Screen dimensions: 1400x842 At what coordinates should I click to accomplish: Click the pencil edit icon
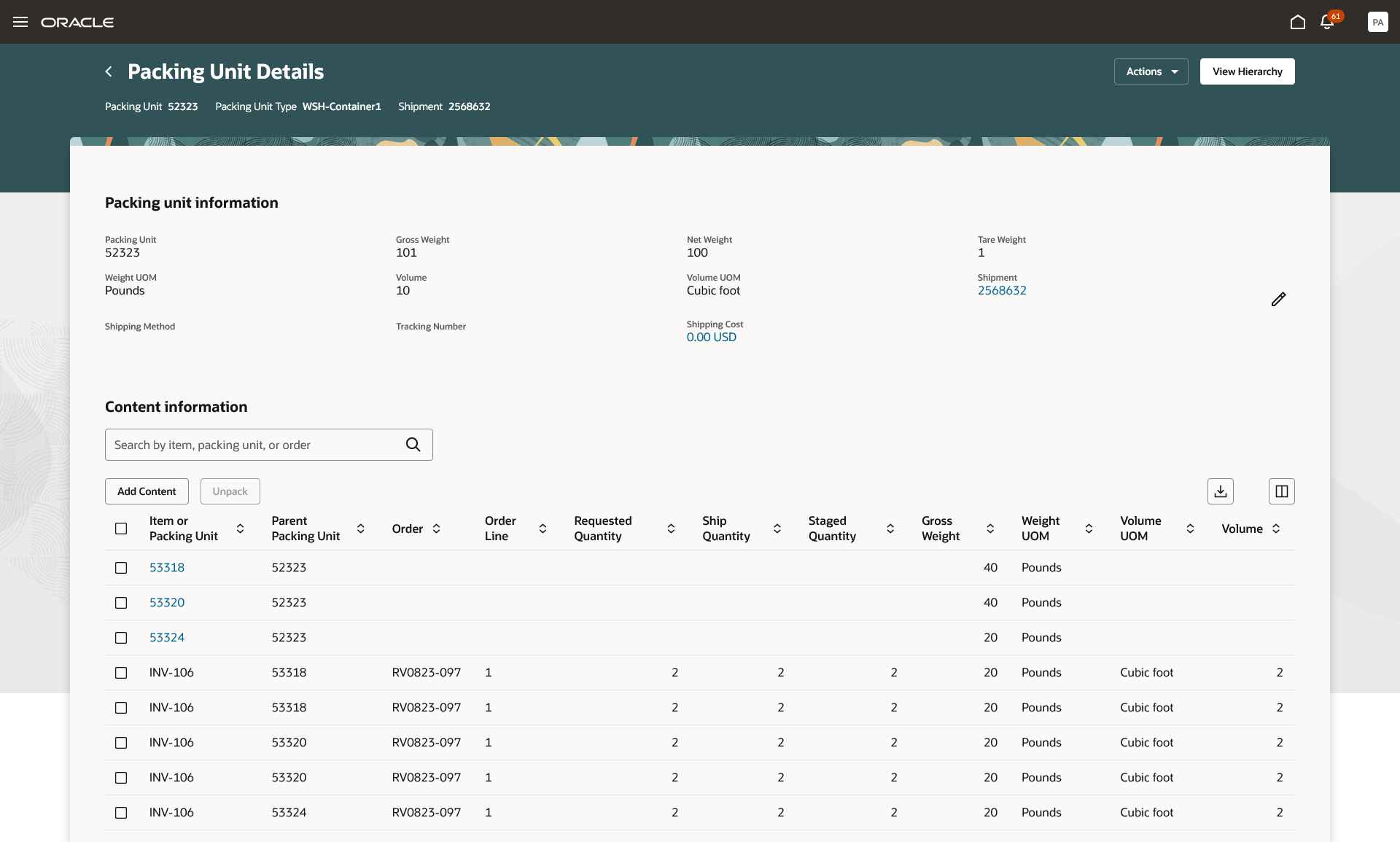[1278, 300]
